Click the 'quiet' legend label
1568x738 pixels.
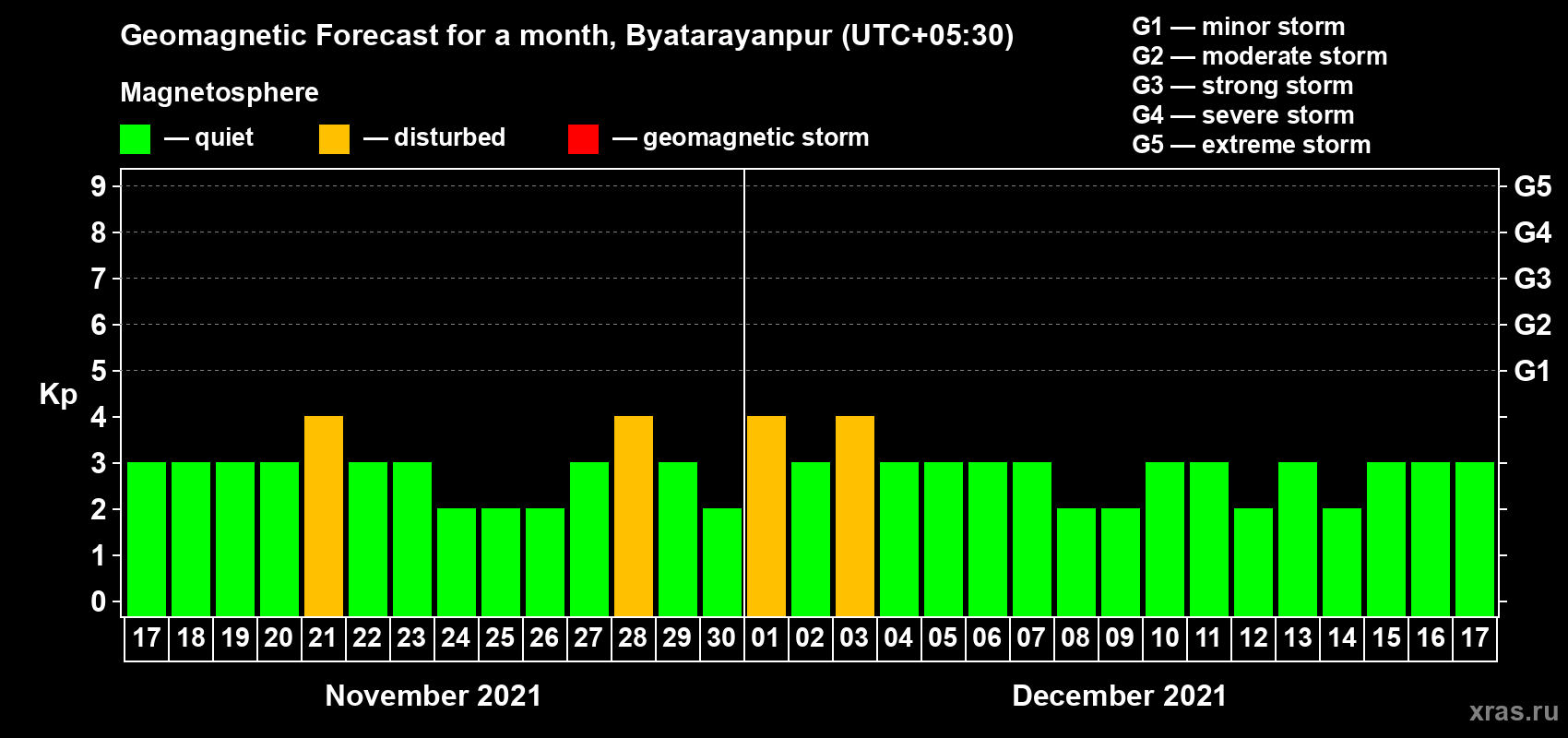point(224,137)
